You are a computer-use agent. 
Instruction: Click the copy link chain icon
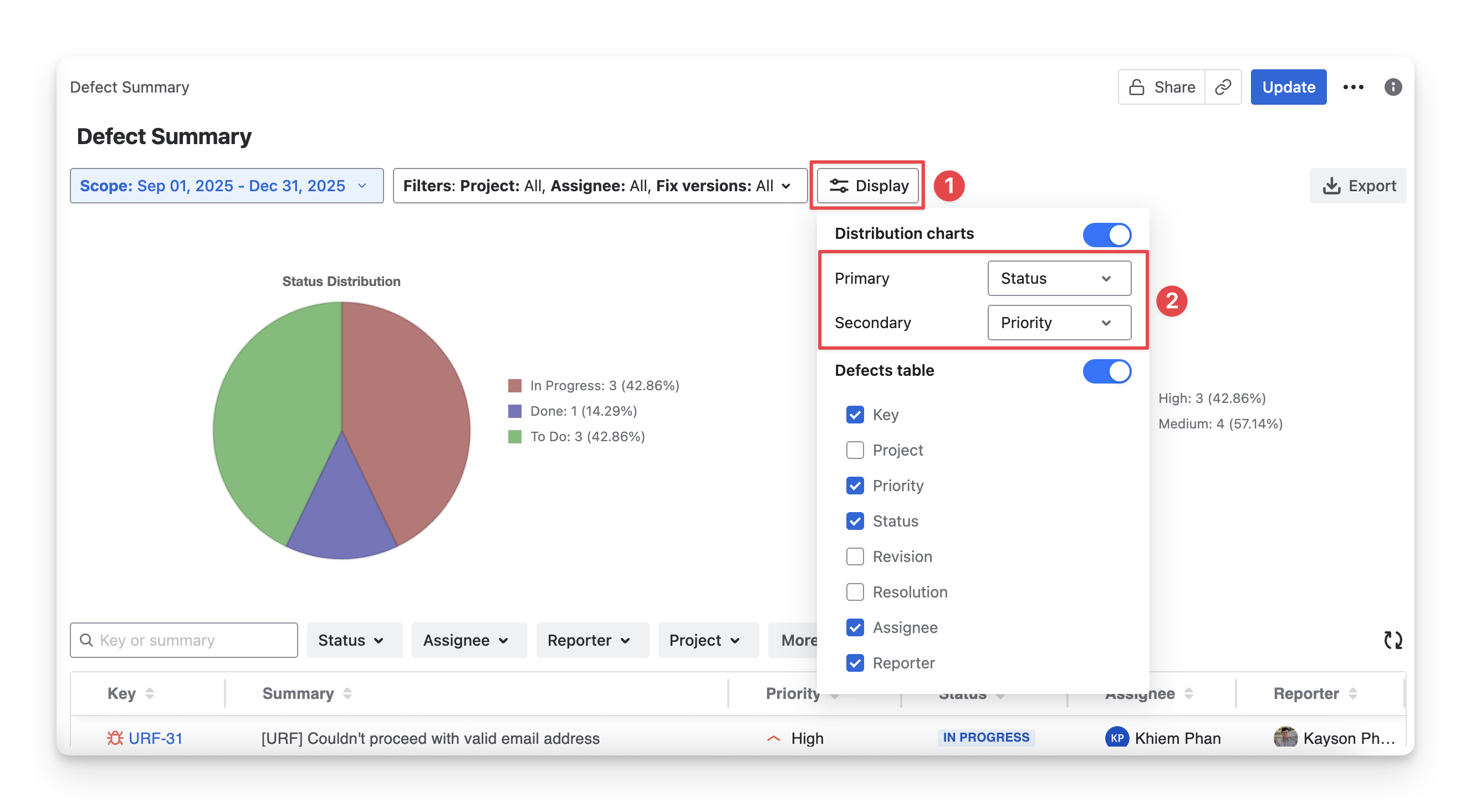(1223, 87)
